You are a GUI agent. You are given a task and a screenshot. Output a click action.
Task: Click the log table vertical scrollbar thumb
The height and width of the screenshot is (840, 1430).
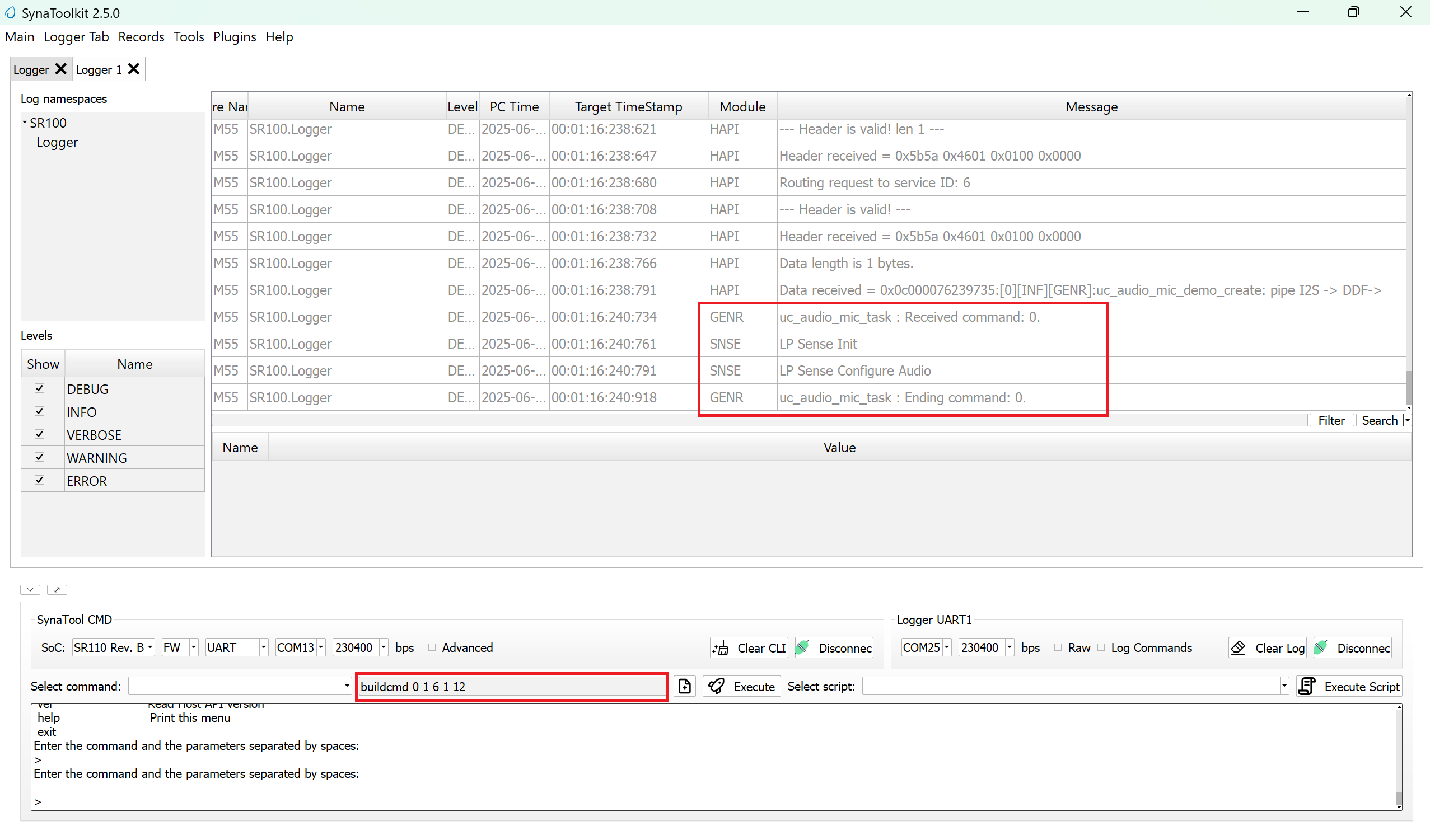(1409, 387)
